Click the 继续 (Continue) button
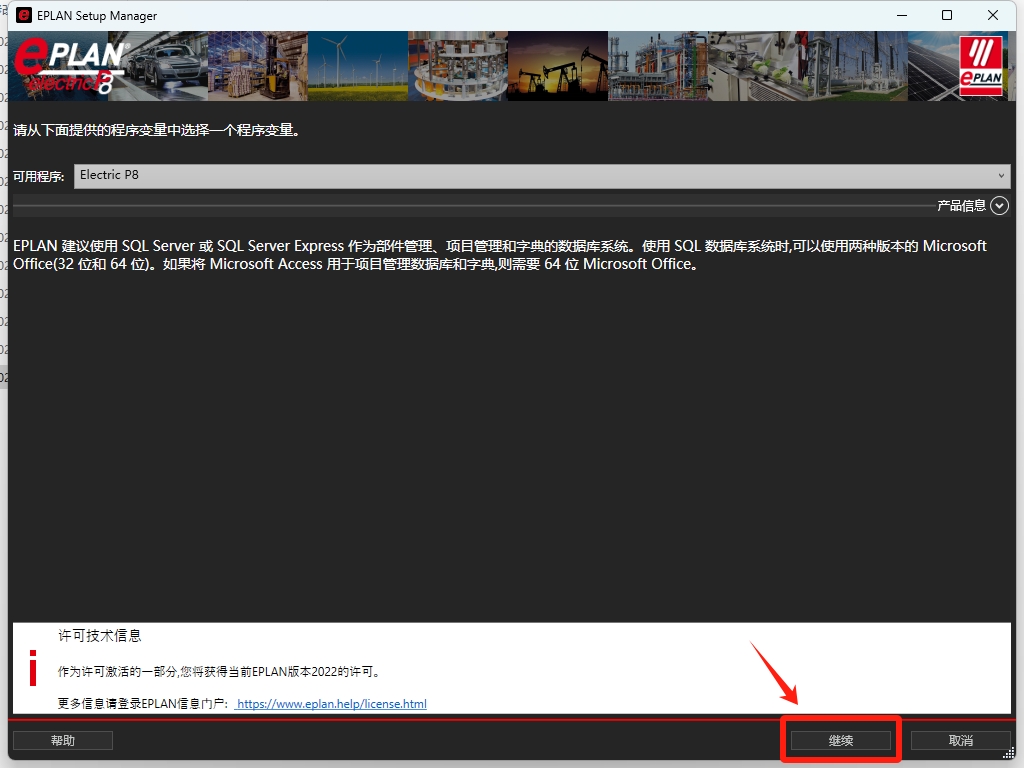The height and width of the screenshot is (768, 1024). tap(840, 741)
